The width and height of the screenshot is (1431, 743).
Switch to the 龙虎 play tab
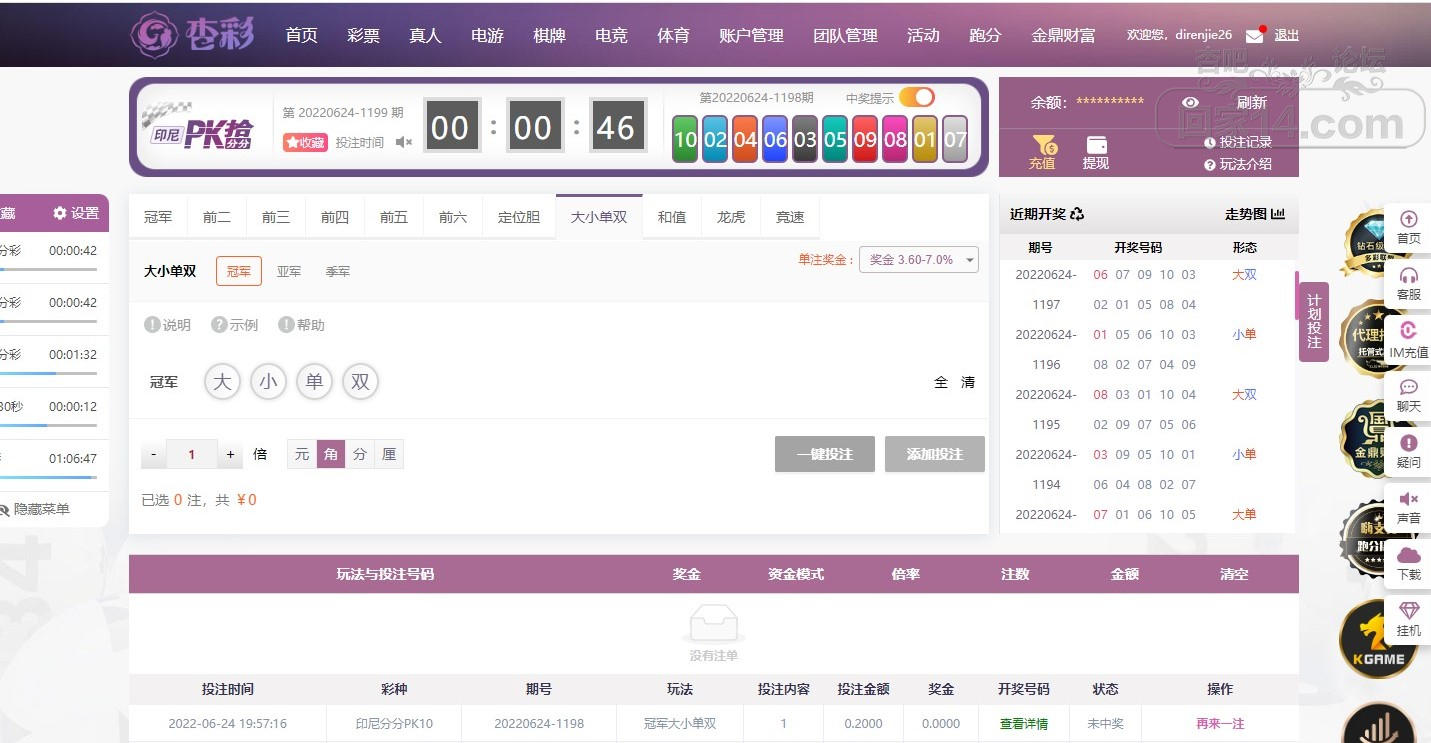[731, 217]
